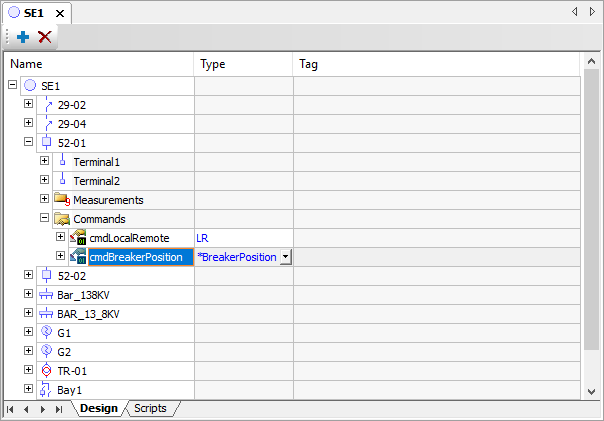Select the Bay1 tree item
The width and height of the screenshot is (604, 421).
(x=69, y=390)
